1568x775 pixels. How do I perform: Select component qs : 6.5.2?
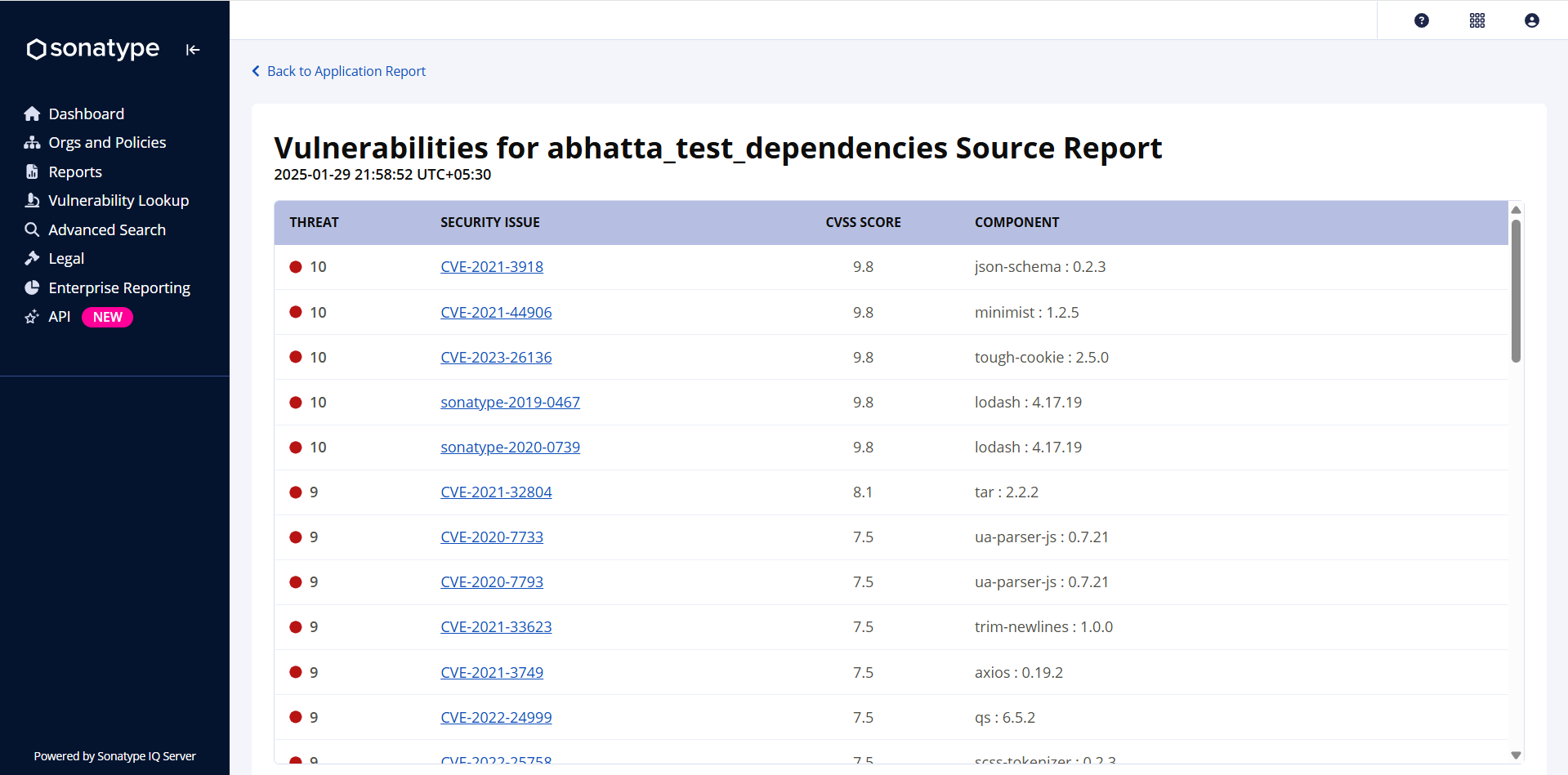coord(1005,717)
